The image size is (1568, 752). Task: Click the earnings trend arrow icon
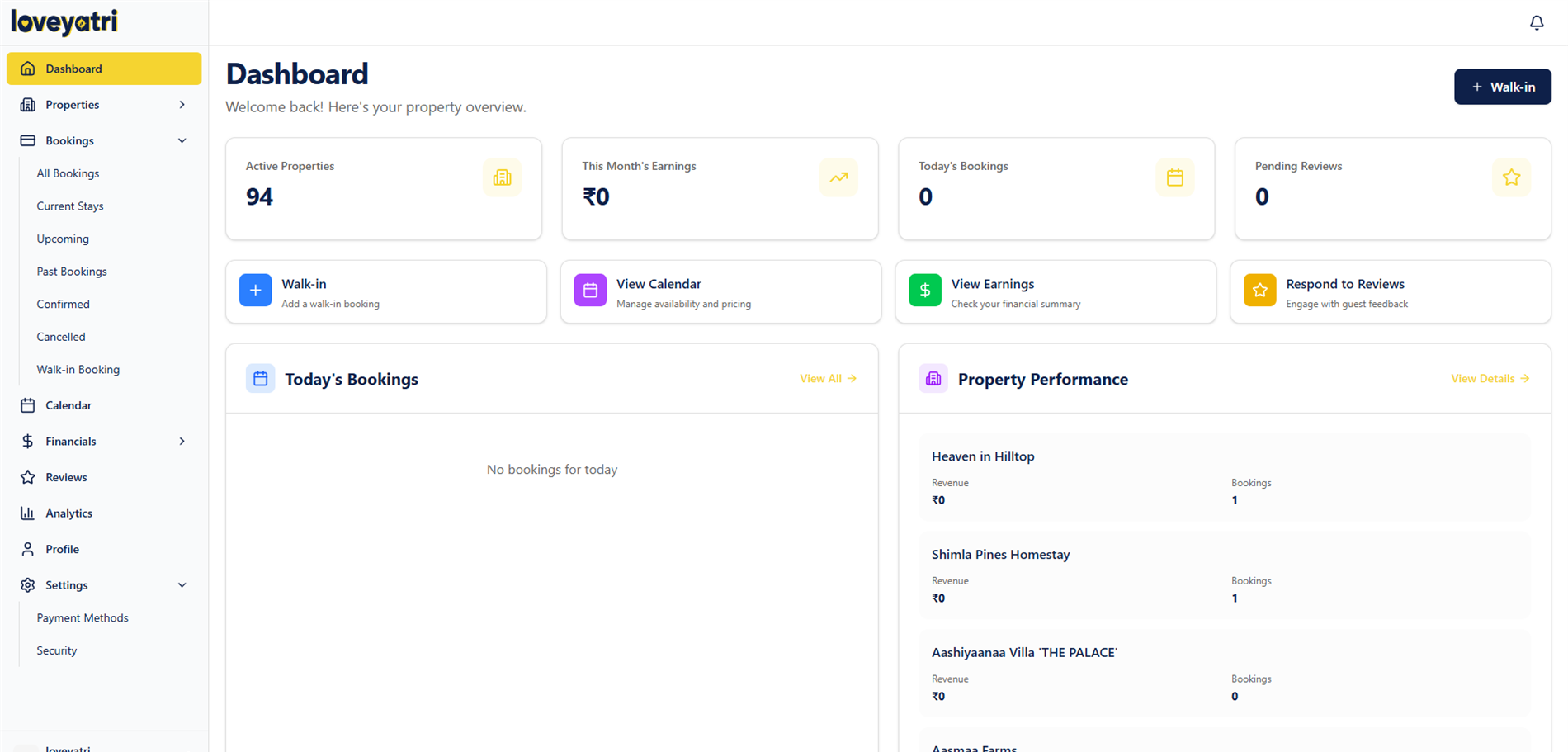pyautogui.click(x=838, y=177)
